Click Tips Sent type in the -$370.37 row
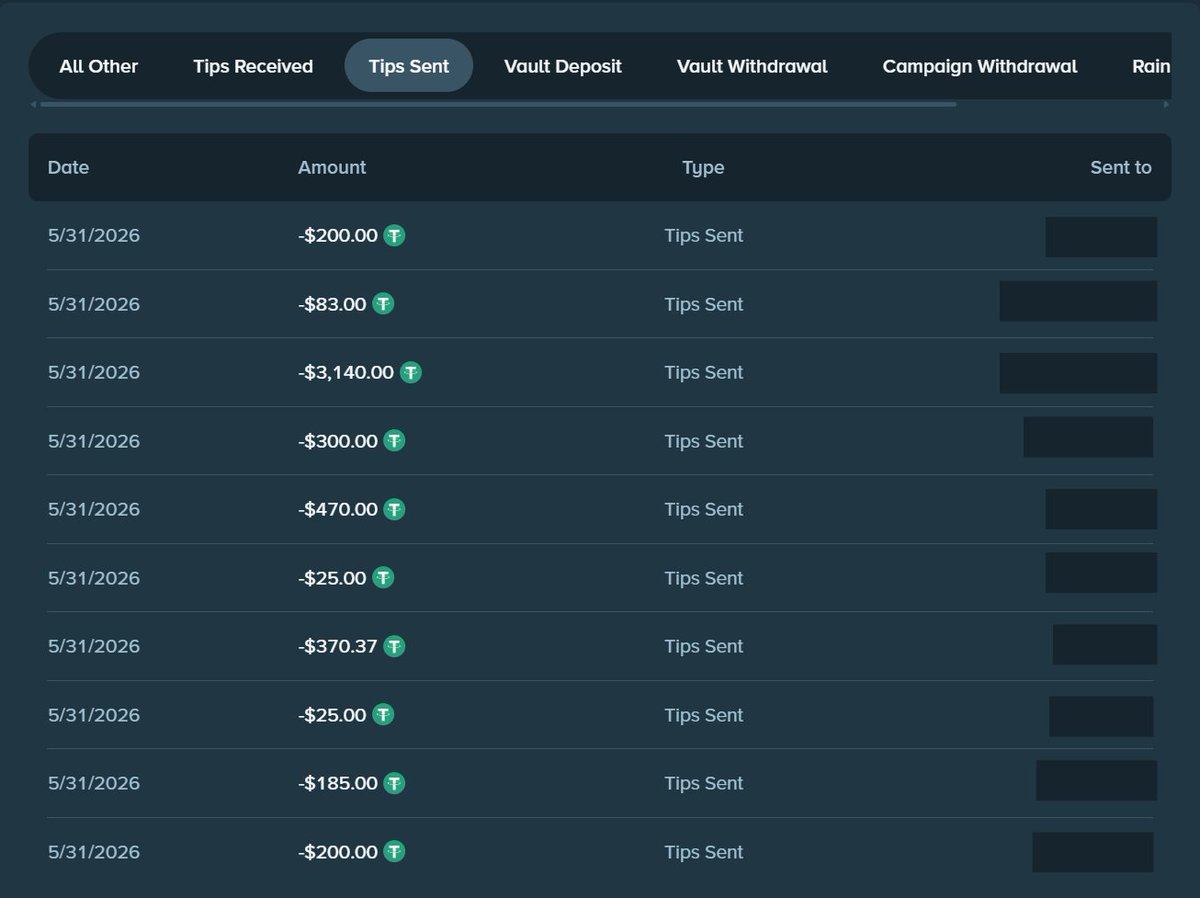The width and height of the screenshot is (1200, 898). 704,646
